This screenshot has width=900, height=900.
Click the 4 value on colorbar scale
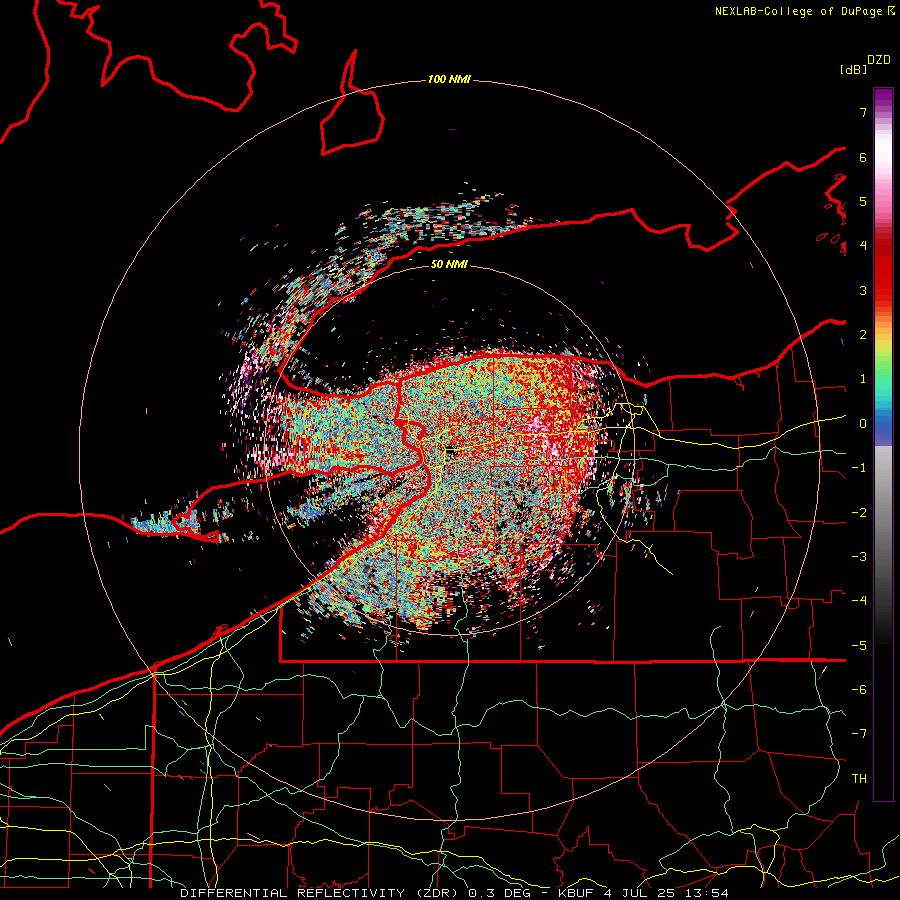[863, 246]
